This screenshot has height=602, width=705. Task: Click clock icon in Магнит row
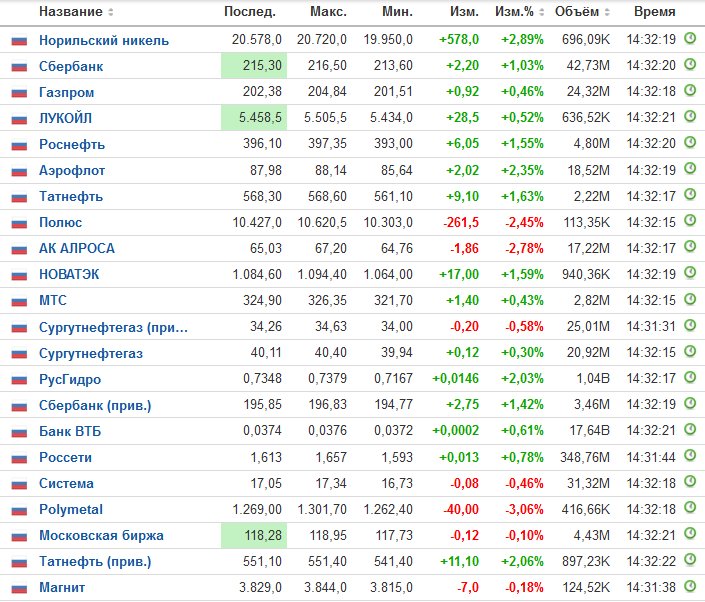click(690, 586)
